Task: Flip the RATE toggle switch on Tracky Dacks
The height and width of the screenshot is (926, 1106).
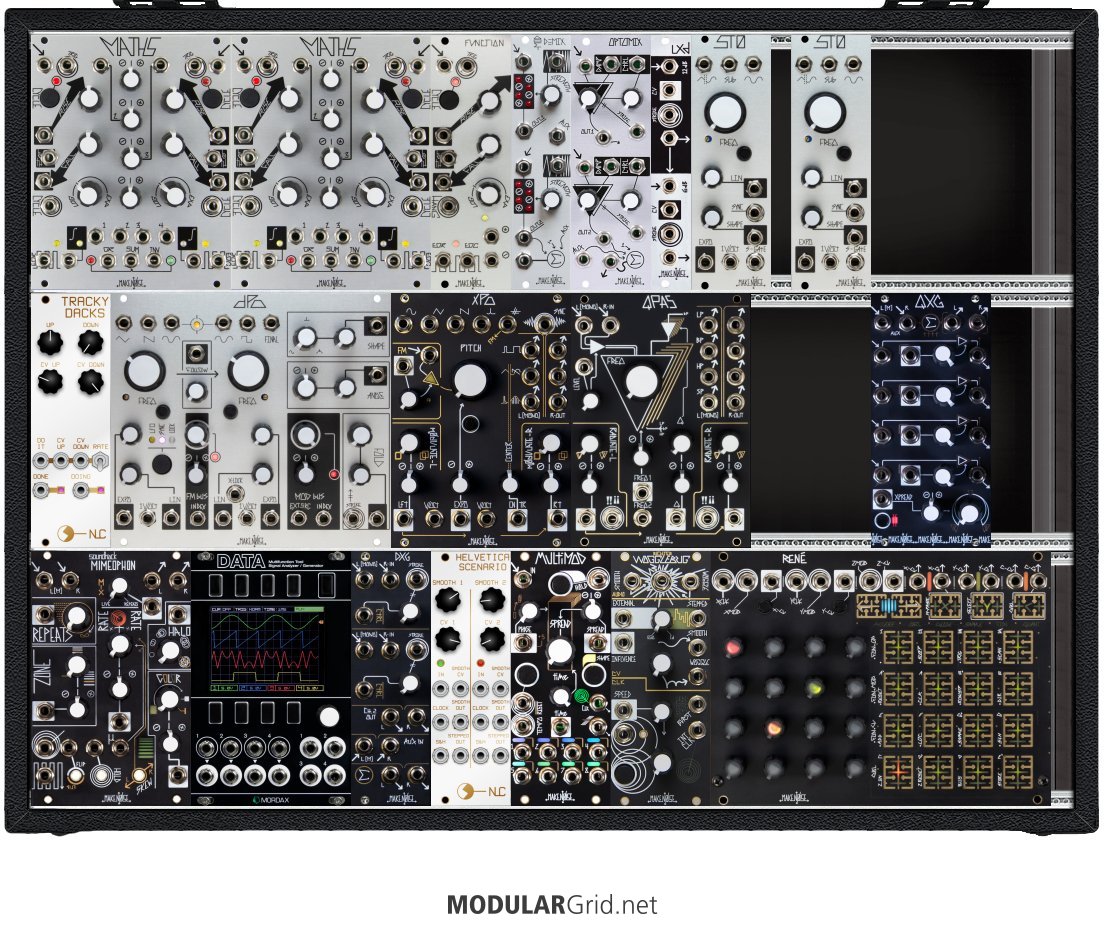Action: coord(101,462)
